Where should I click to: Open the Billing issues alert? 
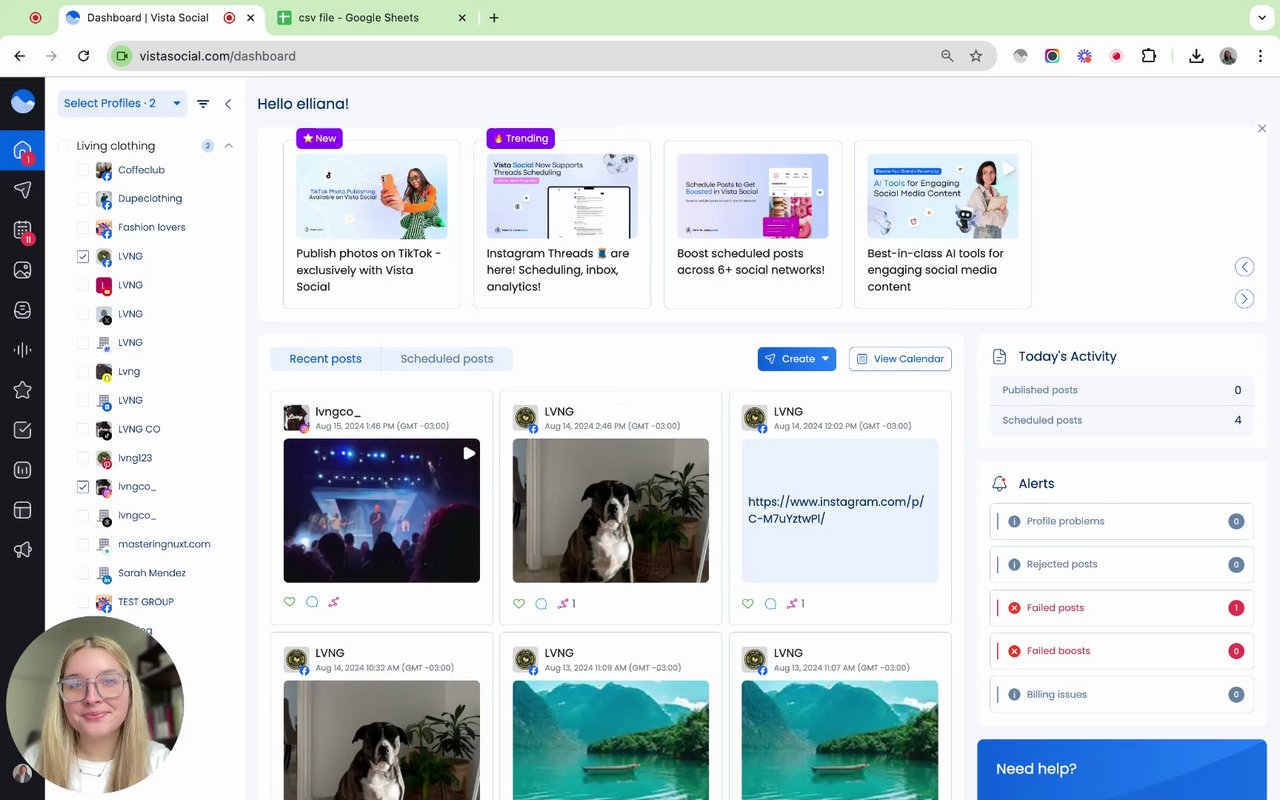tap(1121, 695)
